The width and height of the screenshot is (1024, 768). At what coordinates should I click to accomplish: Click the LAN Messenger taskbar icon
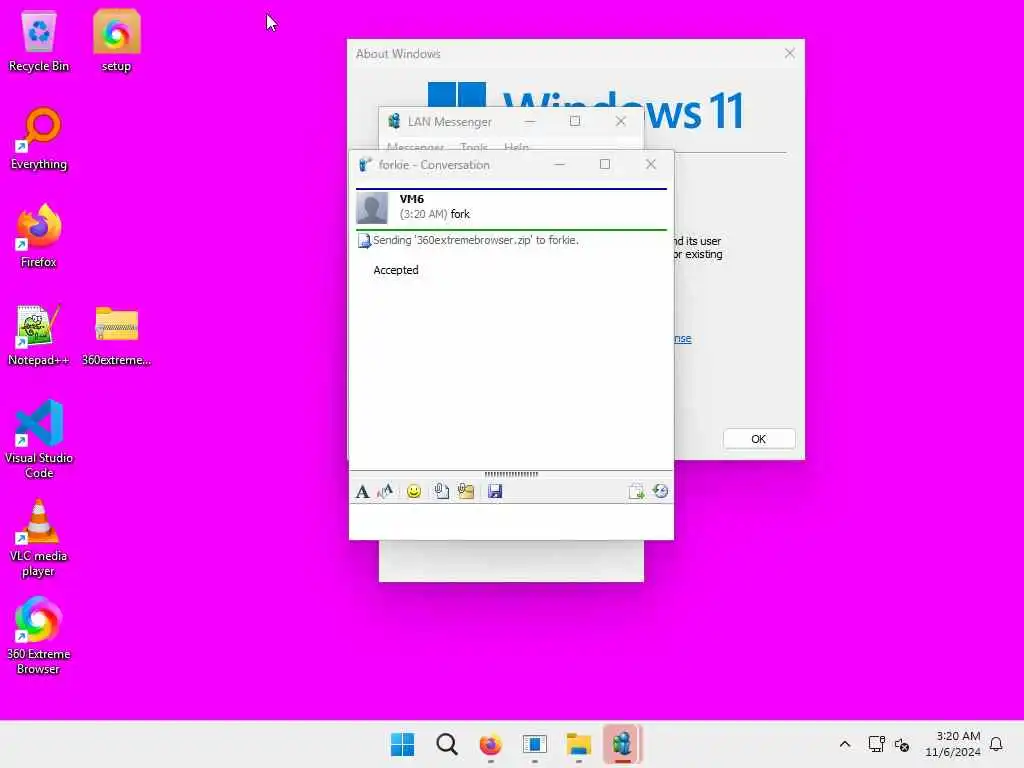coord(622,744)
